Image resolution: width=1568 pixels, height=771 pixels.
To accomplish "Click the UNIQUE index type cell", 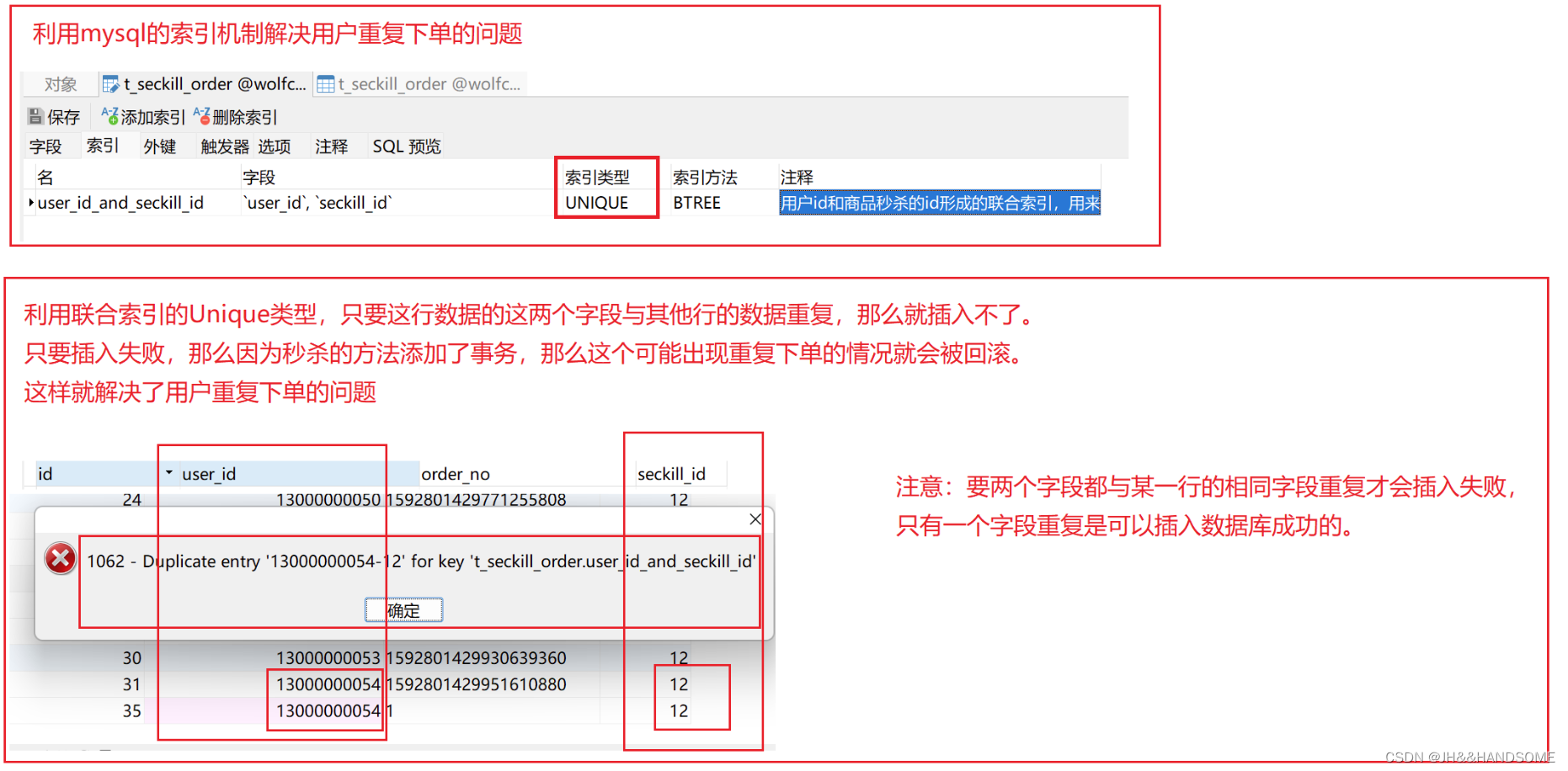I will coord(597,203).
